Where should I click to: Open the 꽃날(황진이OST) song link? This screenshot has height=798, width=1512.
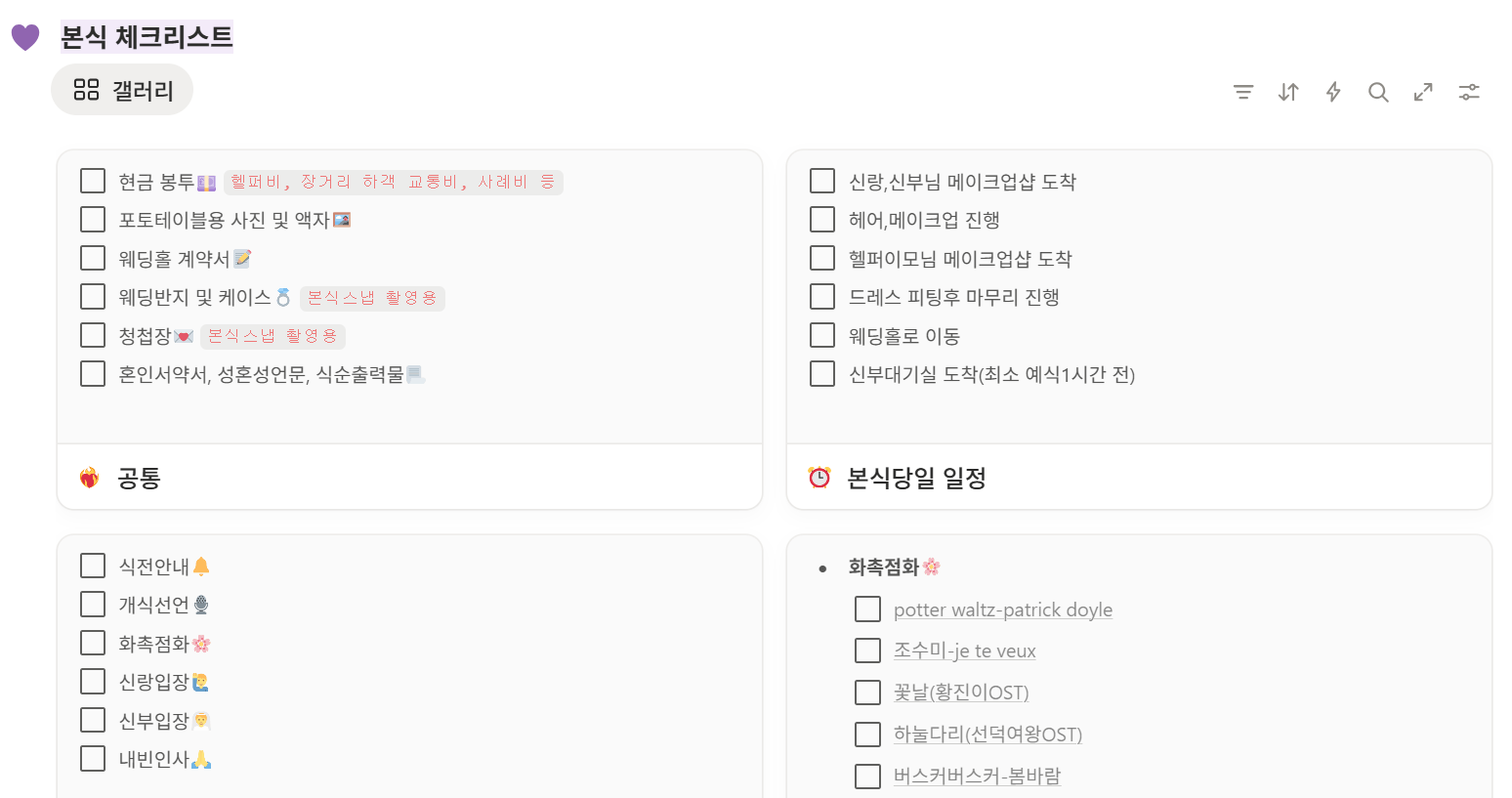(961, 692)
